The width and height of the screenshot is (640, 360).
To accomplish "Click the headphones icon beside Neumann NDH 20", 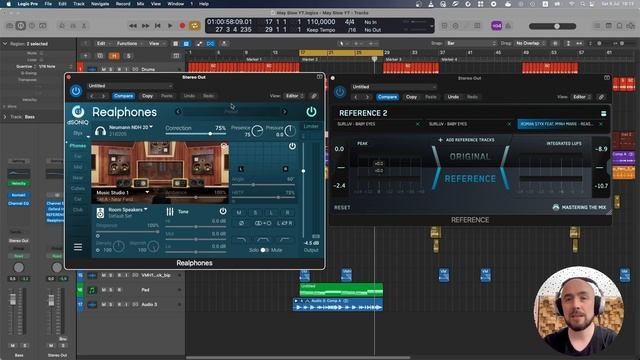I will click(100, 131).
